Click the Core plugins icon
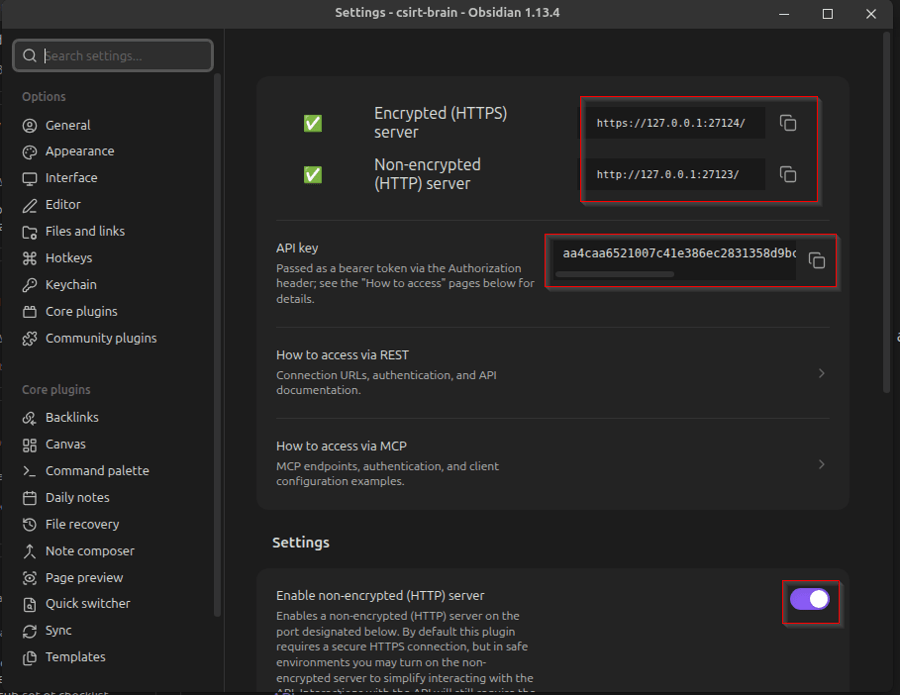The width and height of the screenshot is (900, 695). (x=30, y=312)
